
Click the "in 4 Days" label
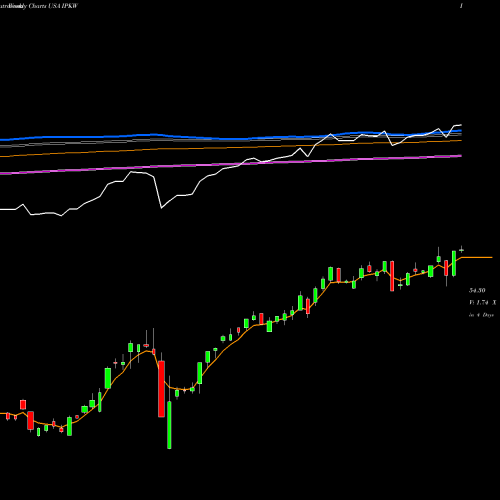(x=481, y=315)
